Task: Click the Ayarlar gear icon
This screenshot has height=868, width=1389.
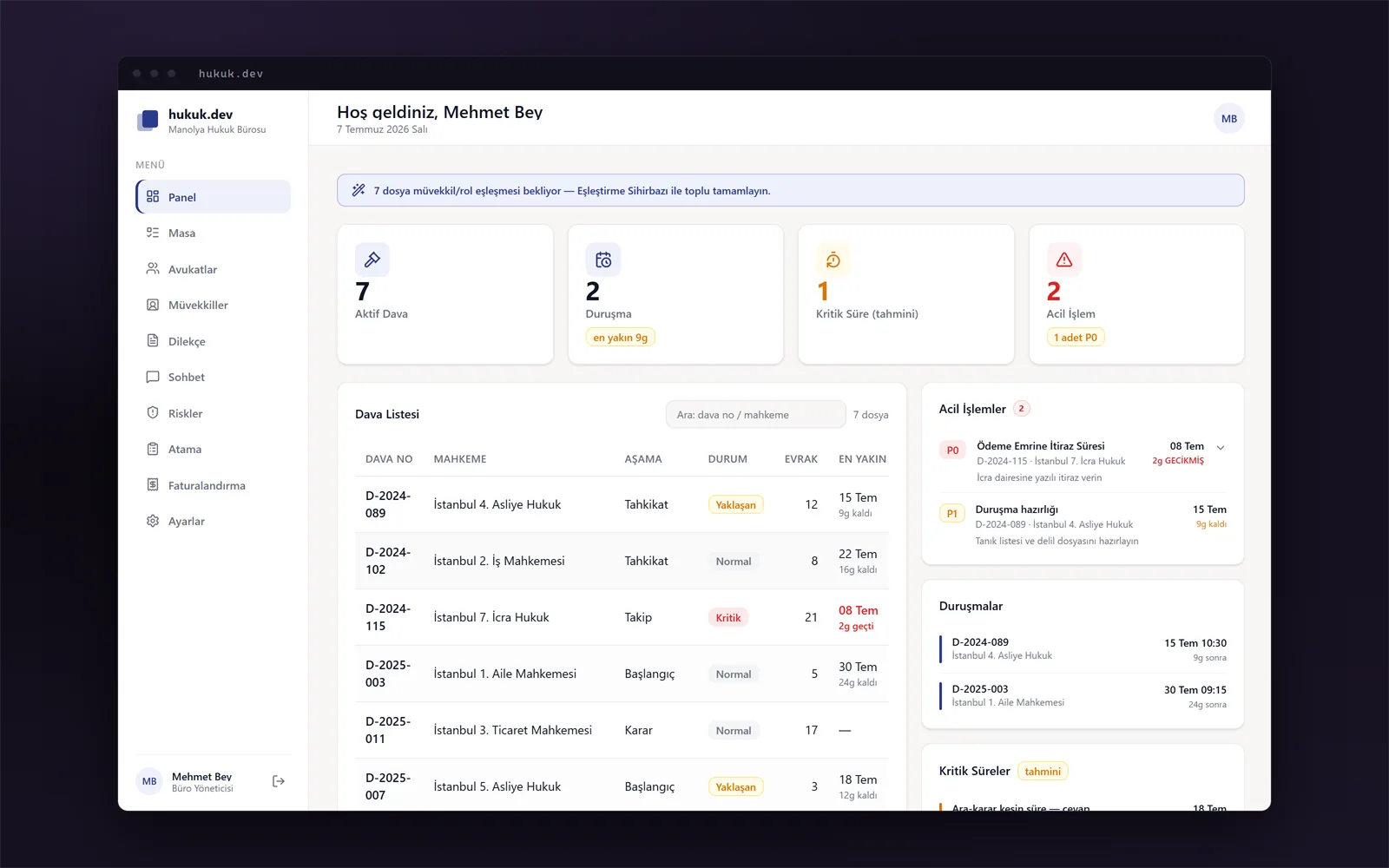Action: pyautogui.click(x=153, y=521)
